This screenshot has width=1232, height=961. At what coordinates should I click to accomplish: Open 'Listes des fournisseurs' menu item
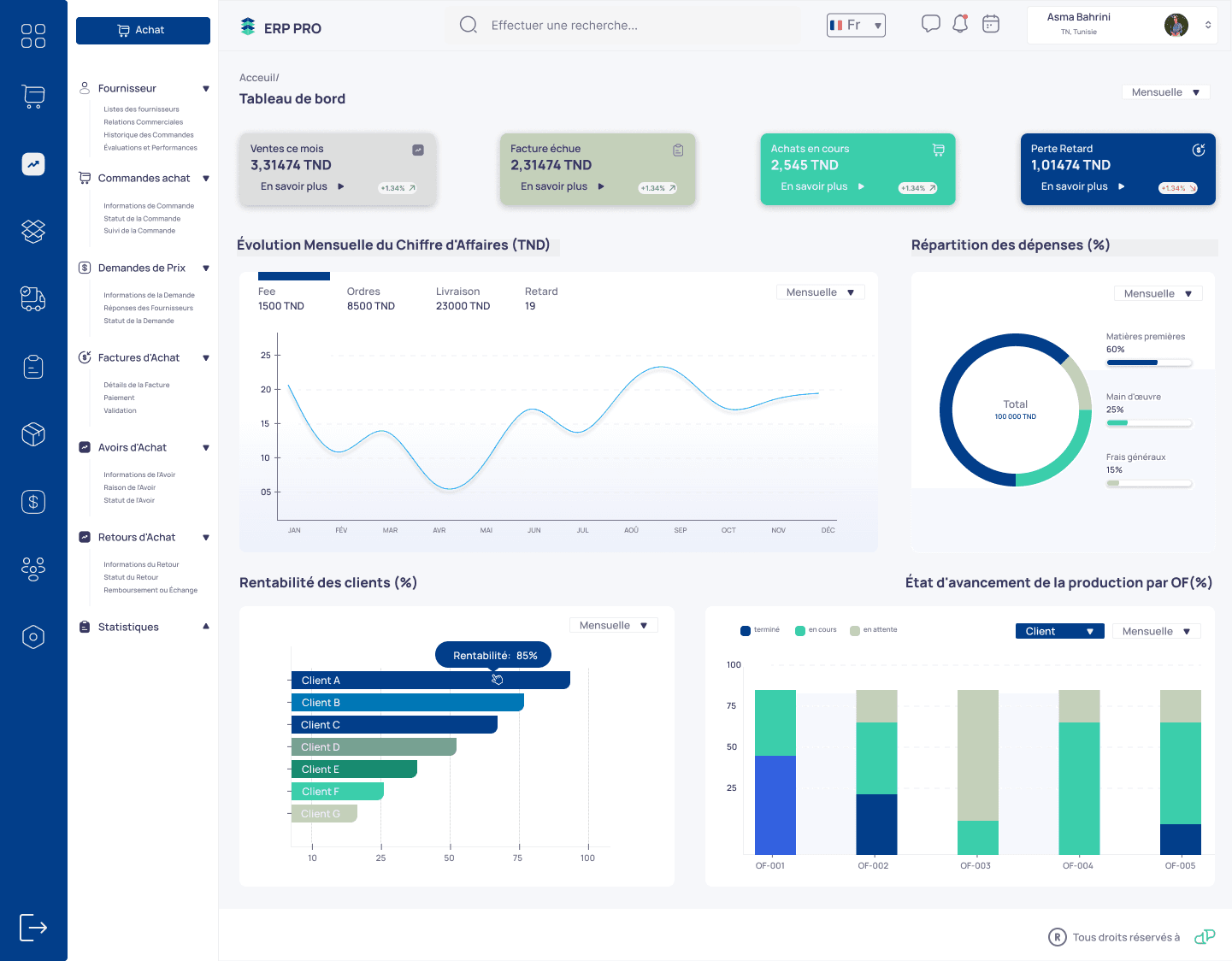pyautogui.click(x=141, y=109)
